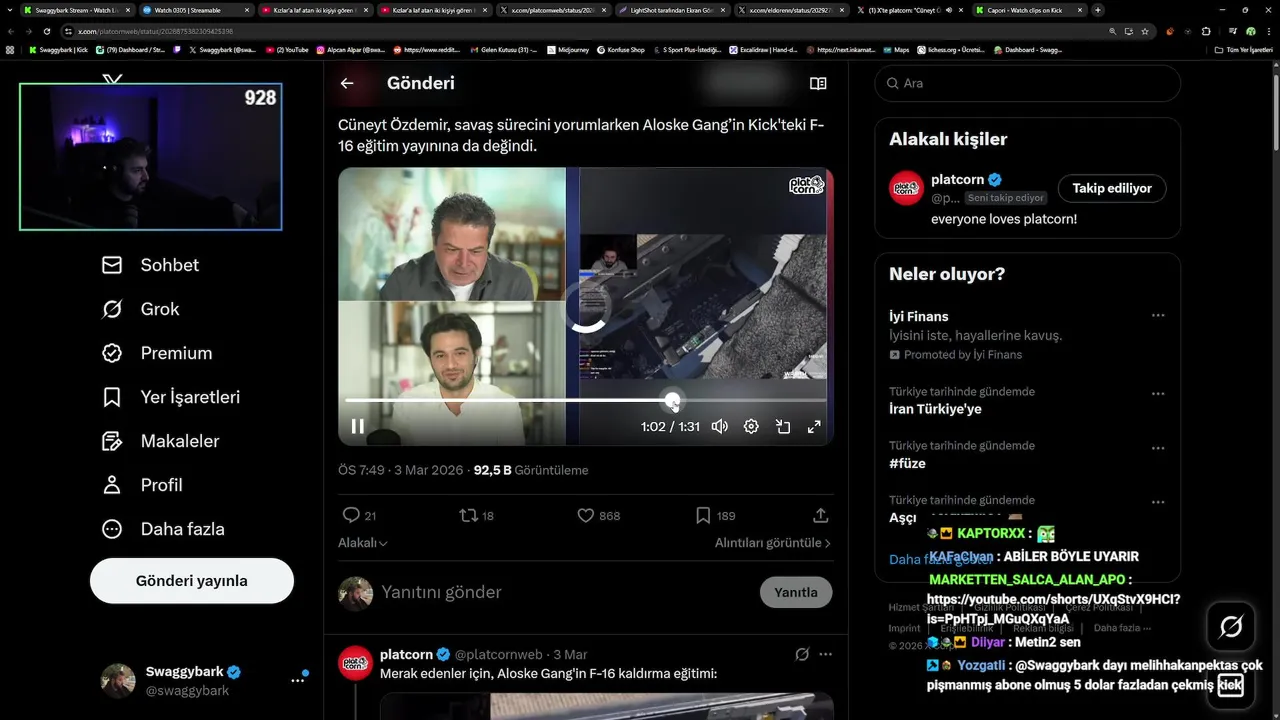Open video settings gear
1280x720 pixels.
click(751, 427)
